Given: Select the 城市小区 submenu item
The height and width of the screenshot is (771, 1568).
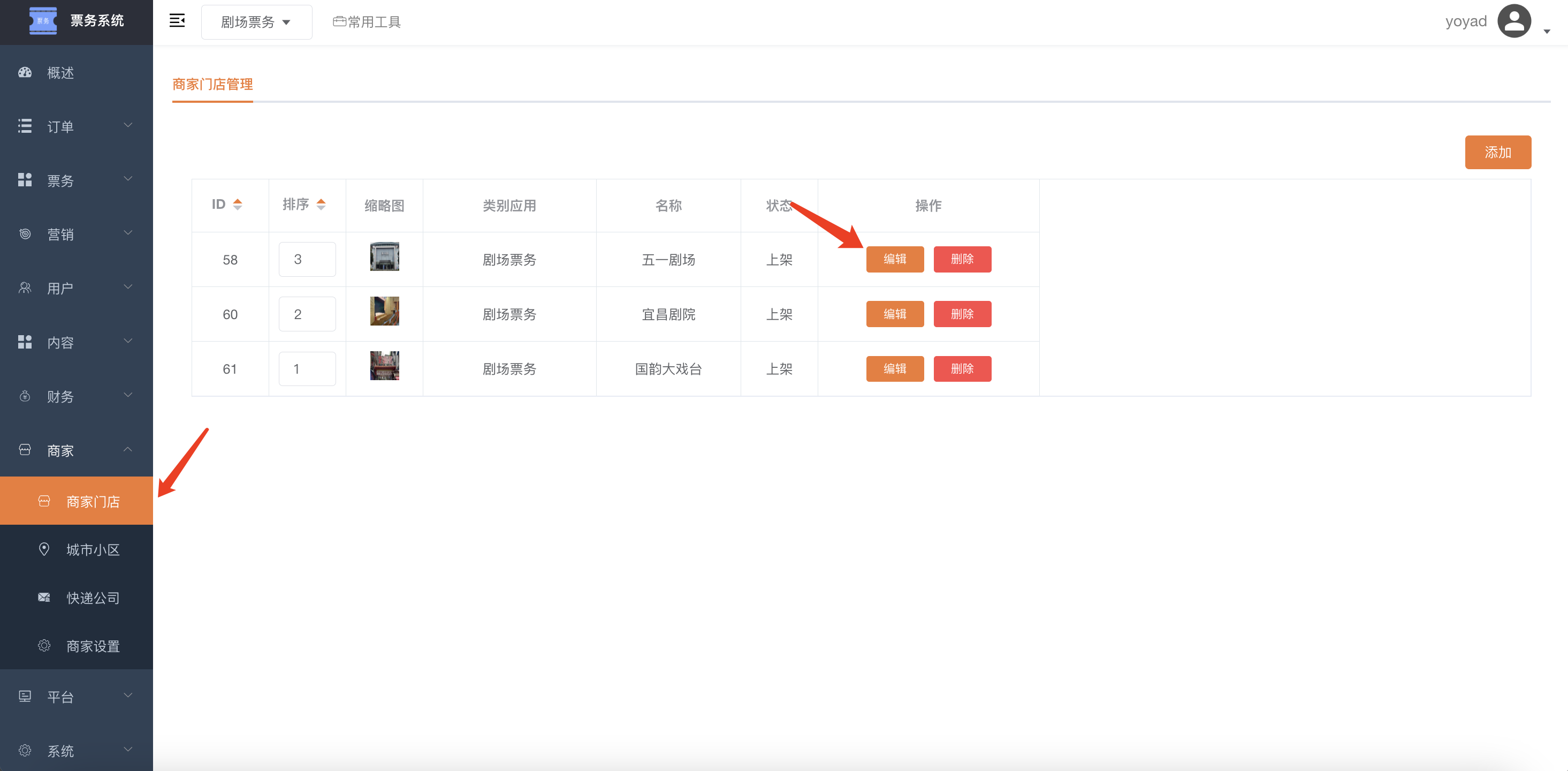Looking at the screenshot, I should click(76, 549).
